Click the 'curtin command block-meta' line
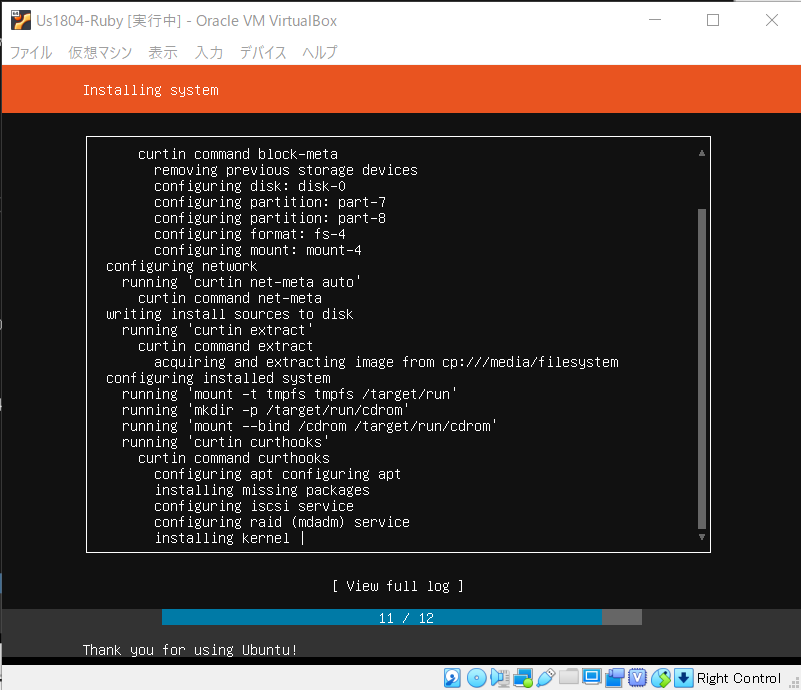This screenshot has width=801, height=690. coord(238,154)
